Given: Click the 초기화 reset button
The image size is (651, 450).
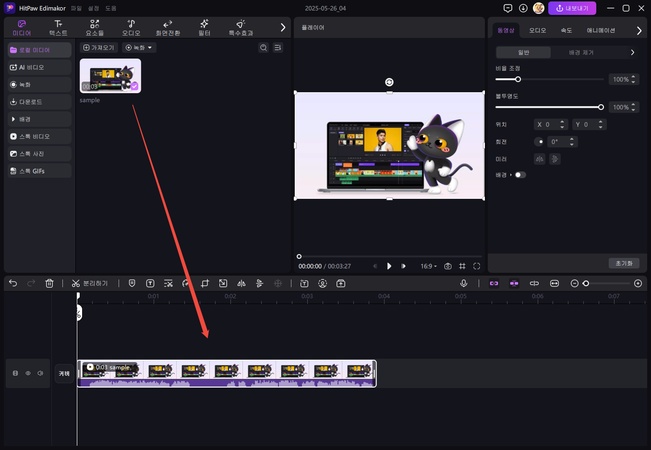Looking at the screenshot, I should click(622, 262).
